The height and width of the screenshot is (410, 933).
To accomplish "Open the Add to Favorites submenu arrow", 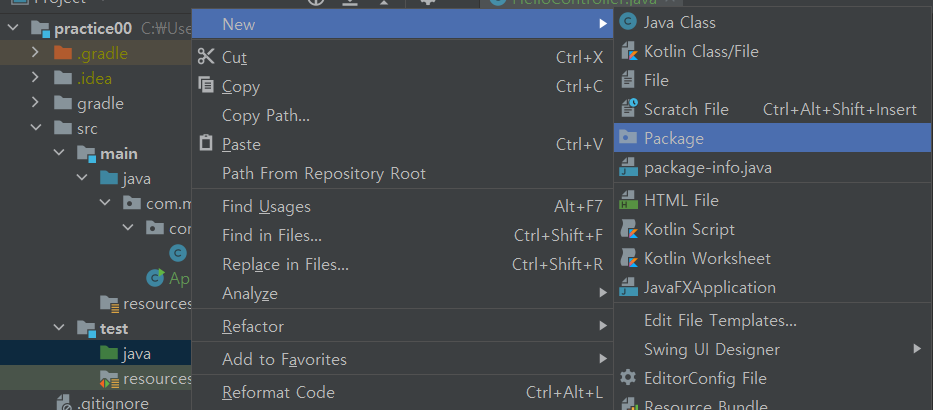I will (603, 359).
